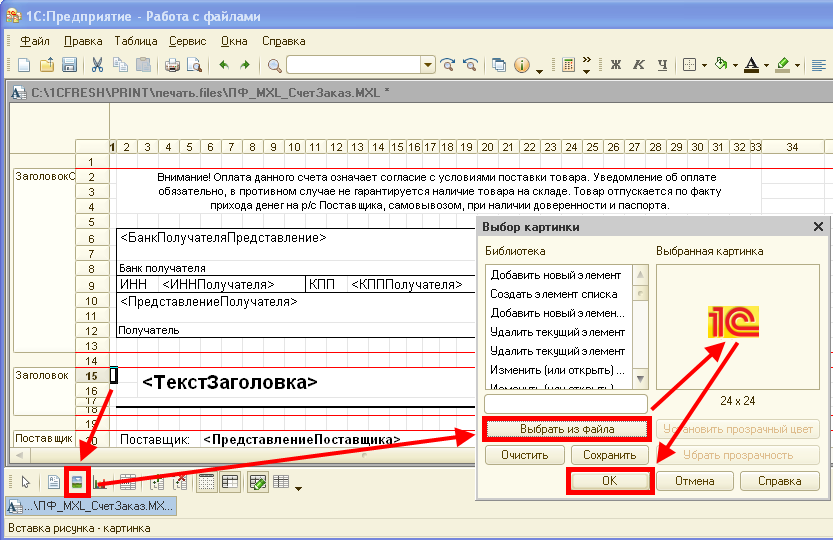The image size is (833, 540).
Task: Click the Очистить button
Action: click(x=524, y=455)
